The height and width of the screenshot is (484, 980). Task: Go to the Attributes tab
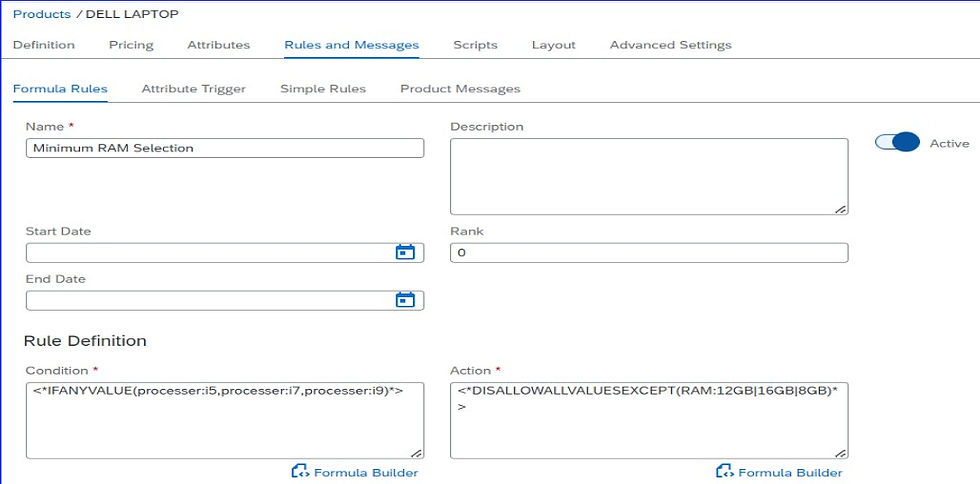[218, 45]
